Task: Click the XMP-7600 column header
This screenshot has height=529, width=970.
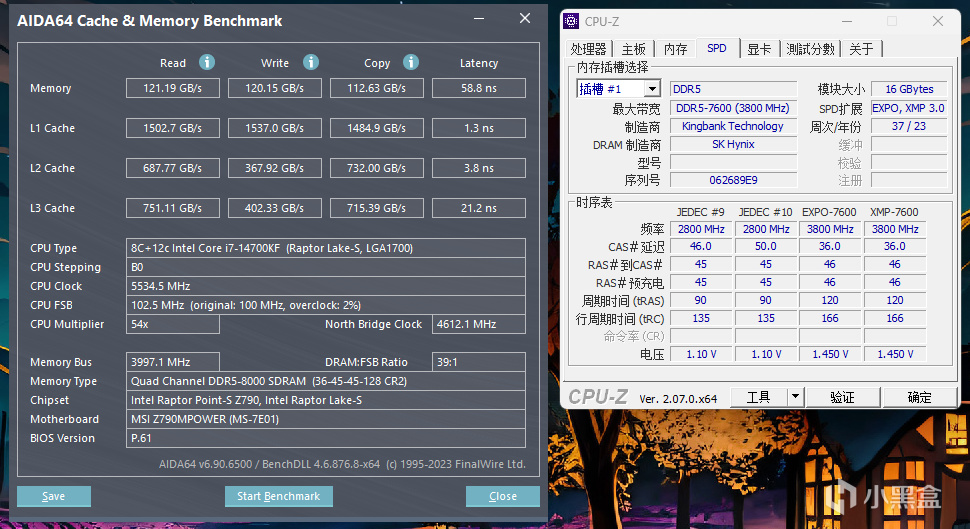Action: (895, 212)
